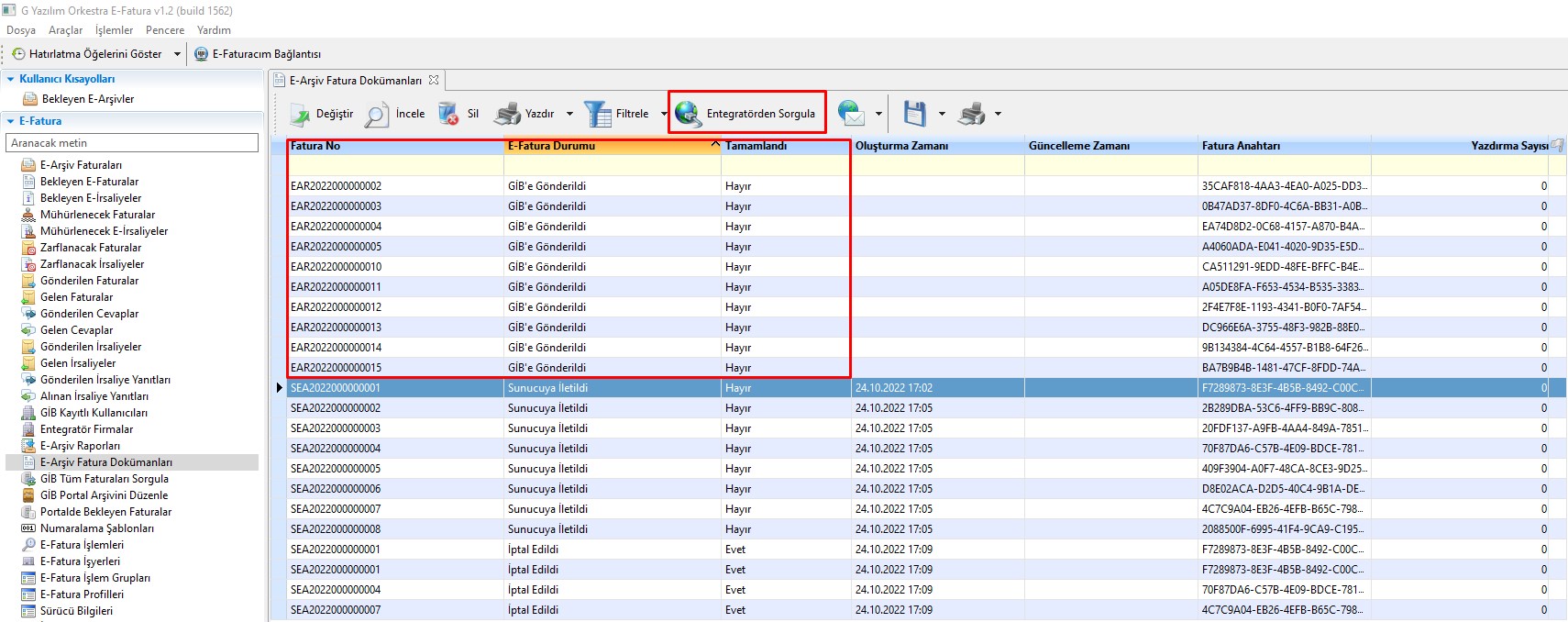Open Hatırlatma Öğelerini Göster dropdown arrow
Screen dimensions: 1568x622
(x=177, y=54)
